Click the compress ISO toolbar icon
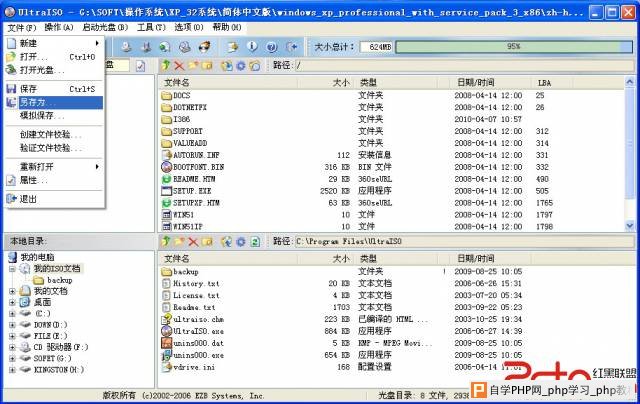The height and width of the screenshot is (404, 640). click(x=146, y=47)
